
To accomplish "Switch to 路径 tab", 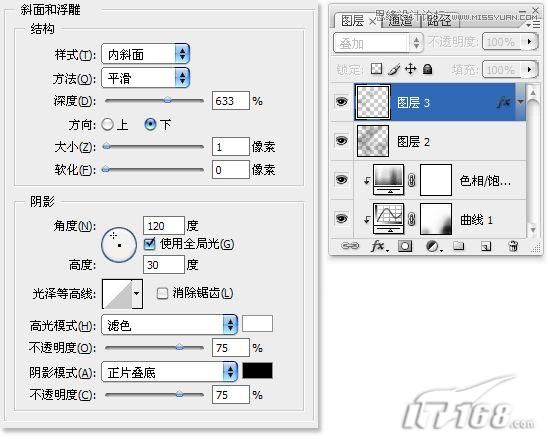I will (439, 21).
